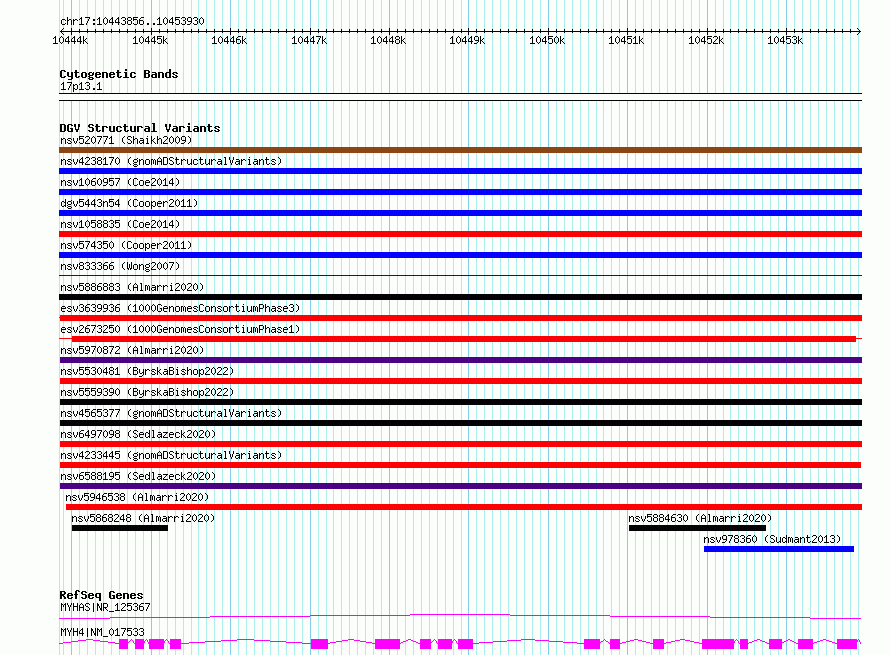890x655 pixels.
Task: Click the nsv5886883 (Almarri2020) label
Action: 132,287
